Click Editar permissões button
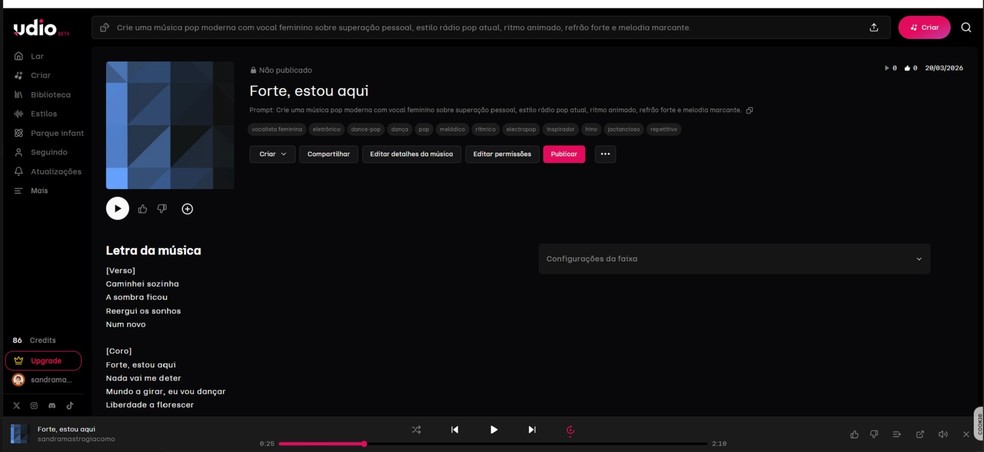This screenshot has width=984, height=452. pyautogui.click(x=502, y=154)
